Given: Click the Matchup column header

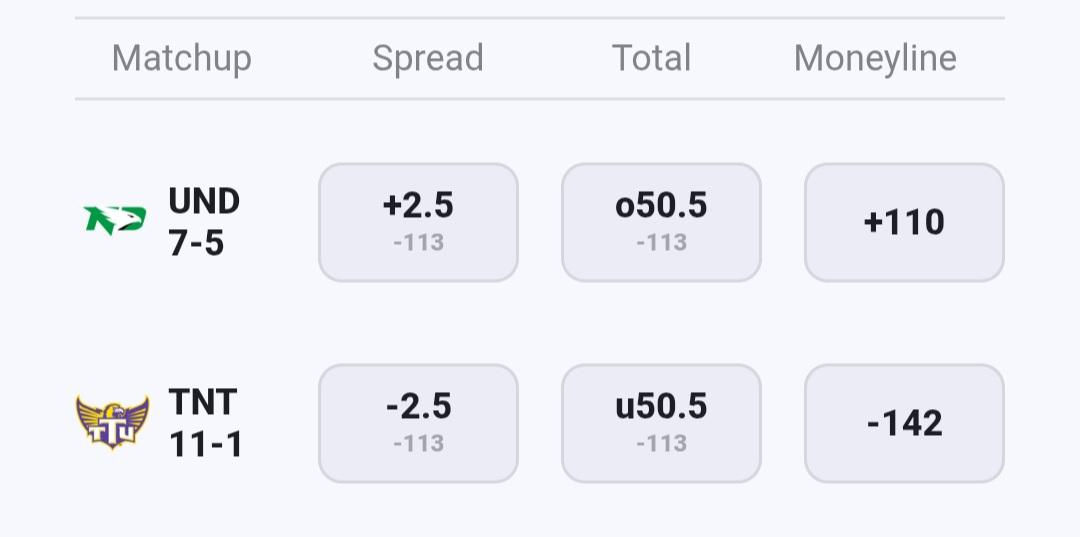Looking at the screenshot, I should pyautogui.click(x=181, y=58).
